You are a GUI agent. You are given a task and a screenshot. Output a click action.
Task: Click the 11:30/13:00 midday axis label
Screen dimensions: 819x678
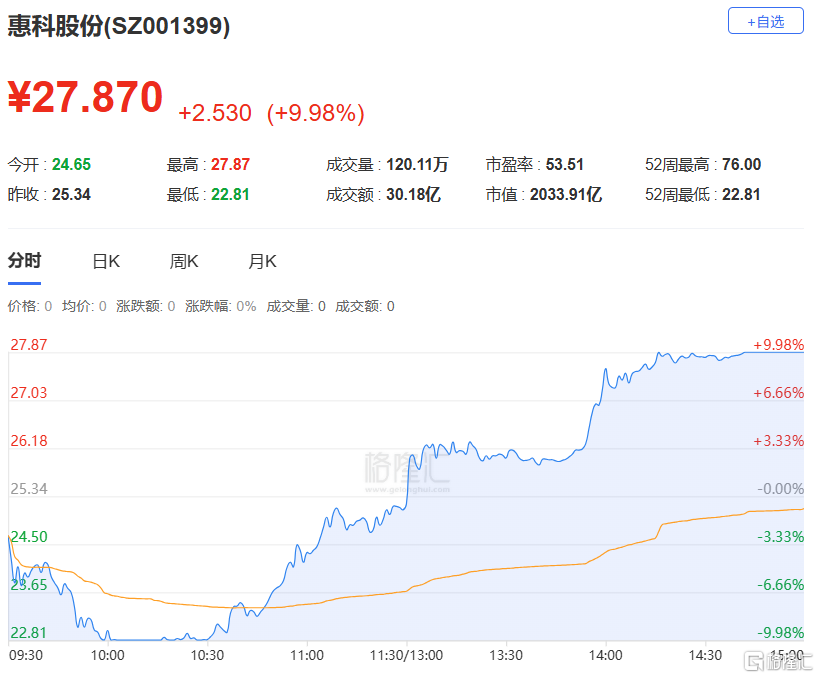pyautogui.click(x=406, y=655)
